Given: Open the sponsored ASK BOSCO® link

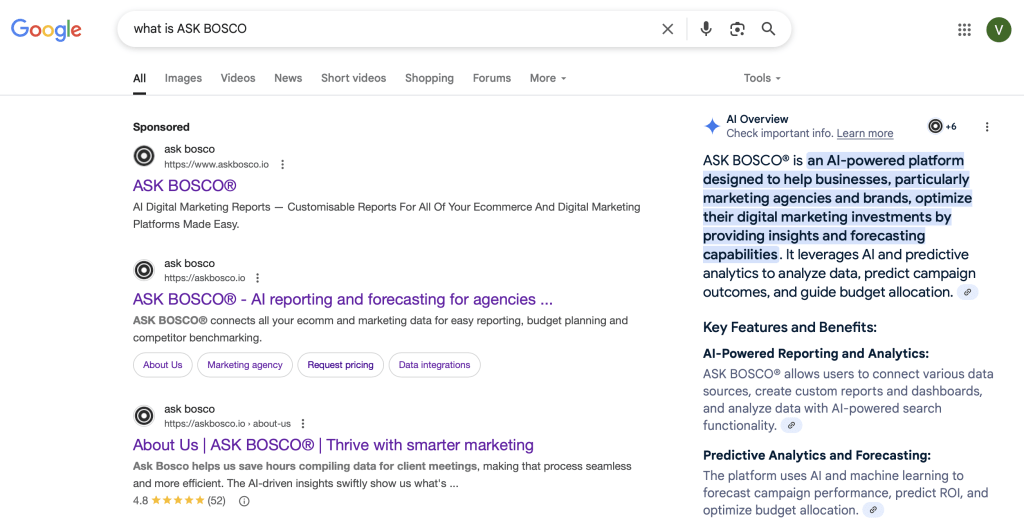Looking at the screenshot, I should [185, 186].
